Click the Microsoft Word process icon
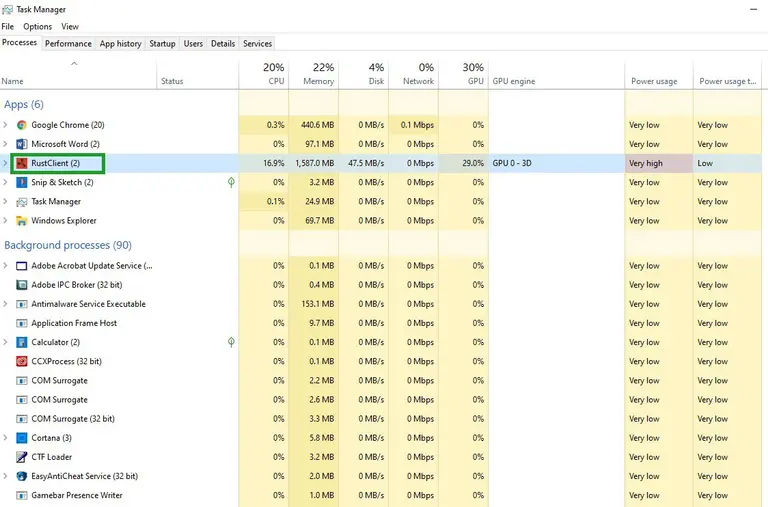This screenshot has width=768, height=507. (22, 144)
